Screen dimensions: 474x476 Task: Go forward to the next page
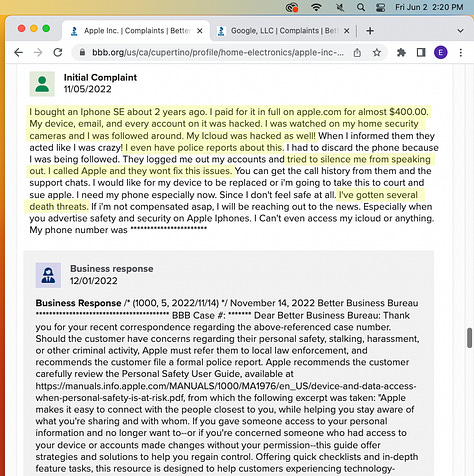[x=38, y=52]
